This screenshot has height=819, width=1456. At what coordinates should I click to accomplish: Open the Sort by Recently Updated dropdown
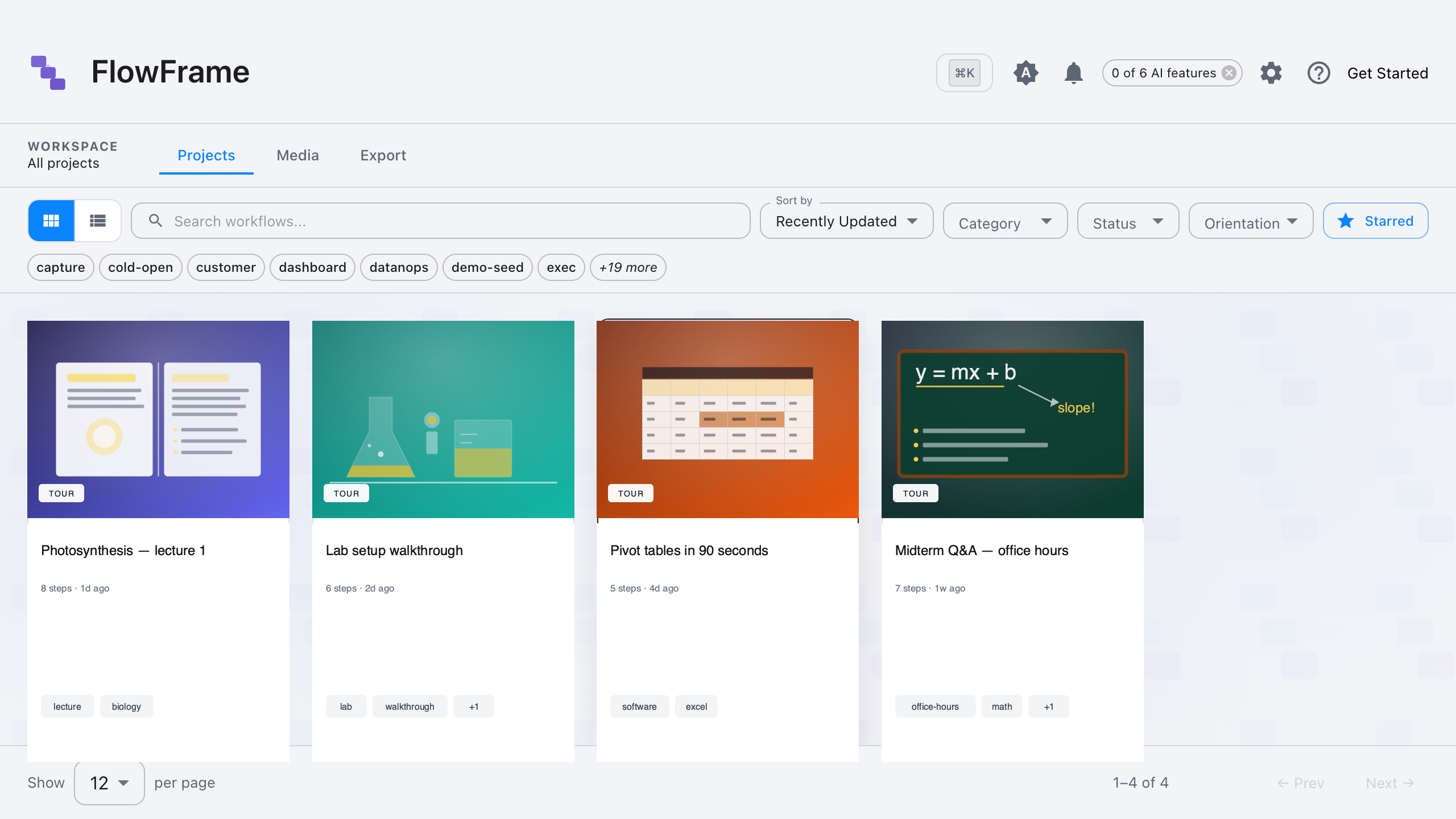click(x=846, y=221)
